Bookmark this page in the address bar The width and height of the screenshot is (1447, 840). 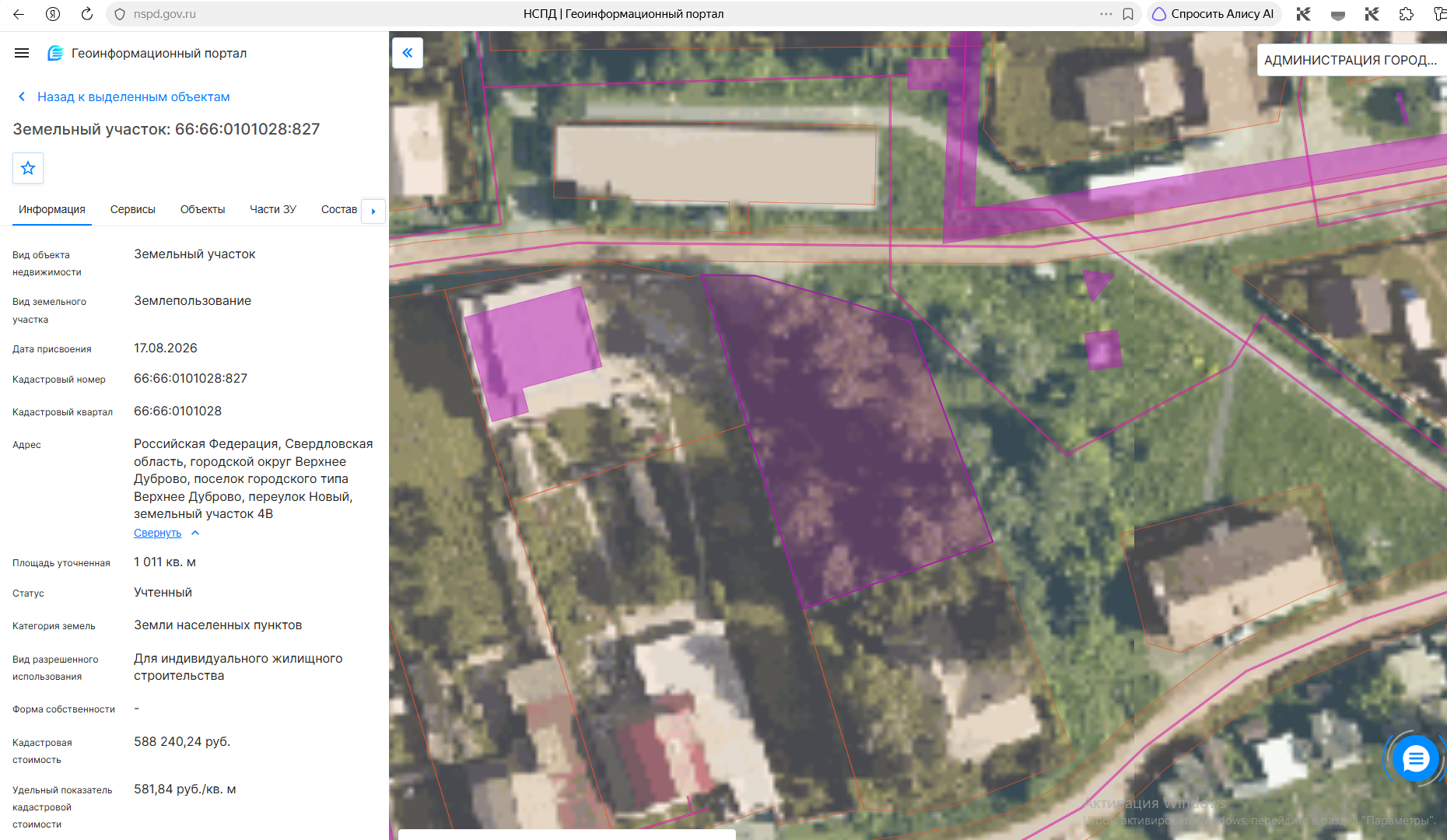[1128, 14]
